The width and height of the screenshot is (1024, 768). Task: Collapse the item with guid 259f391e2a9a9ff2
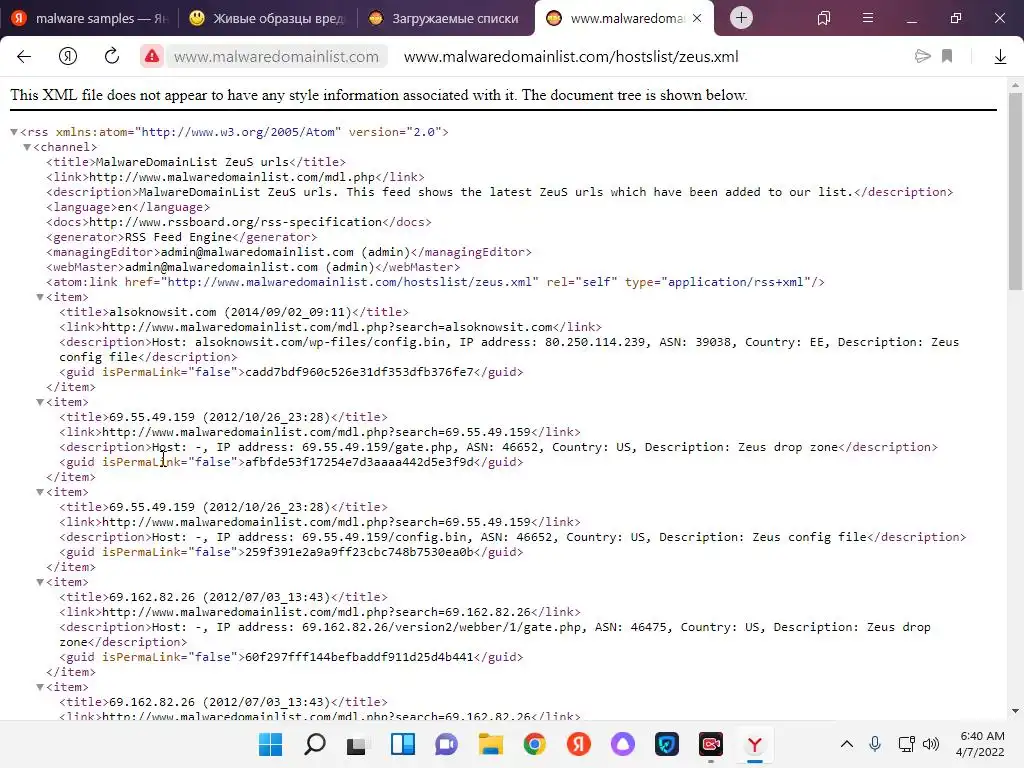40,492
